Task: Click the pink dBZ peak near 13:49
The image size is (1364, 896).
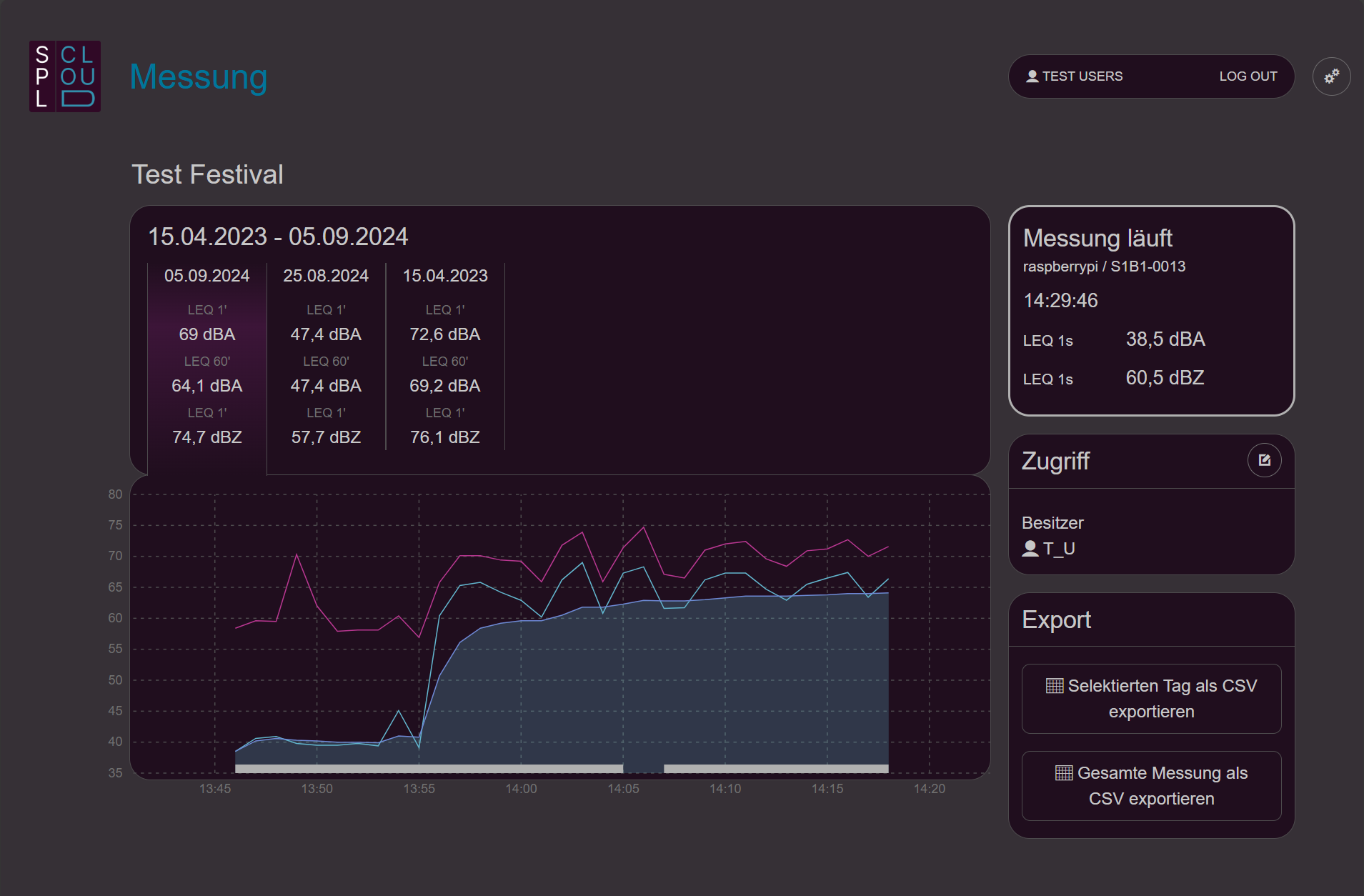Action: tap(297, 555)
